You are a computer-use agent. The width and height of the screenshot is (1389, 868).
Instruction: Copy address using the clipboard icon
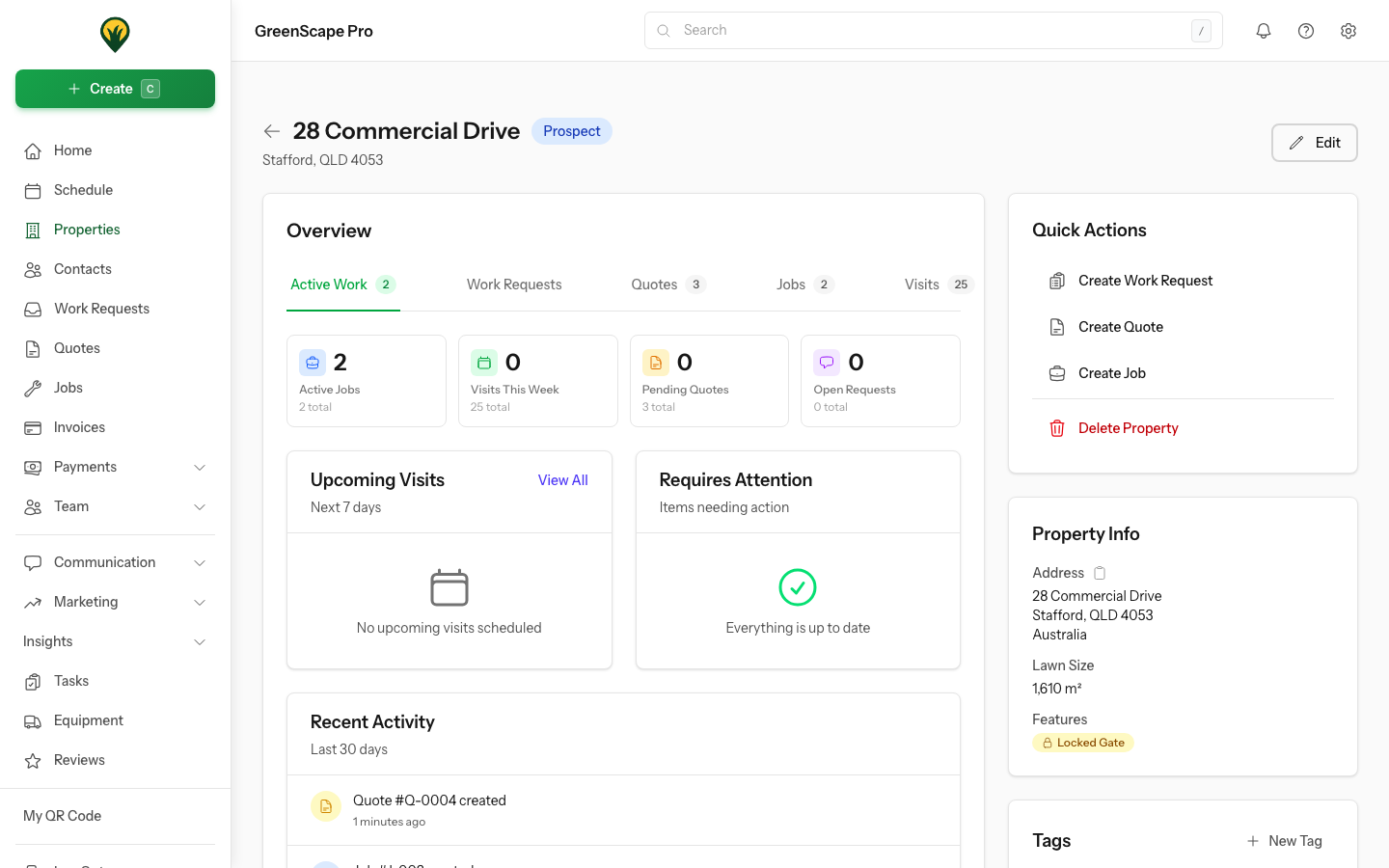pos(1100,573)
